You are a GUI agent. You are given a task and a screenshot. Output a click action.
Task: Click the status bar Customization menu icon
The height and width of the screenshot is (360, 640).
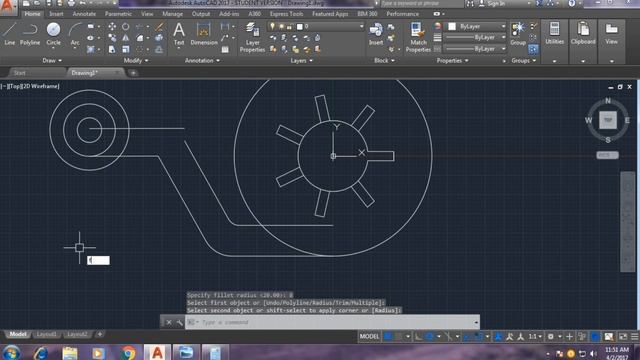635,337
